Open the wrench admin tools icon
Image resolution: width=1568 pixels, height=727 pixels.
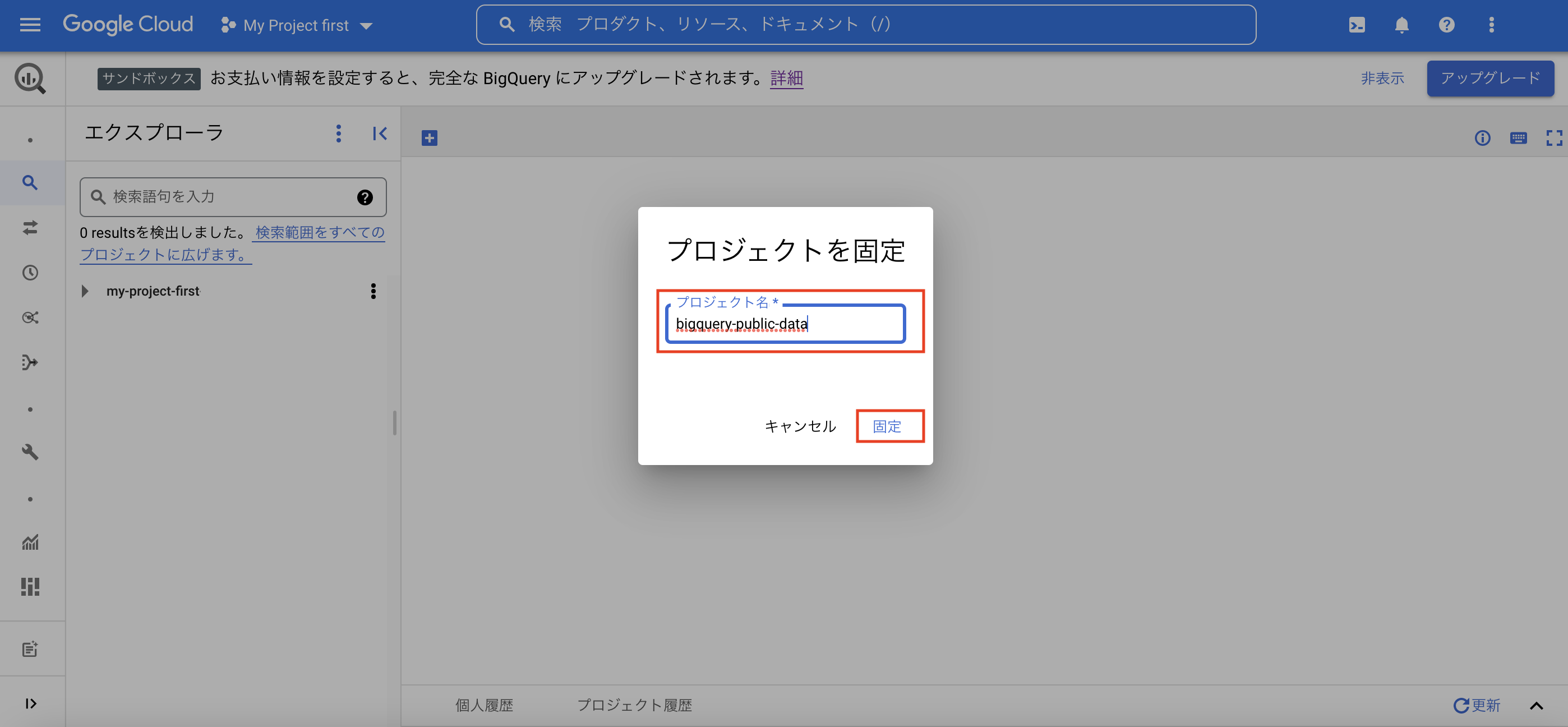(x=30, y=452)
